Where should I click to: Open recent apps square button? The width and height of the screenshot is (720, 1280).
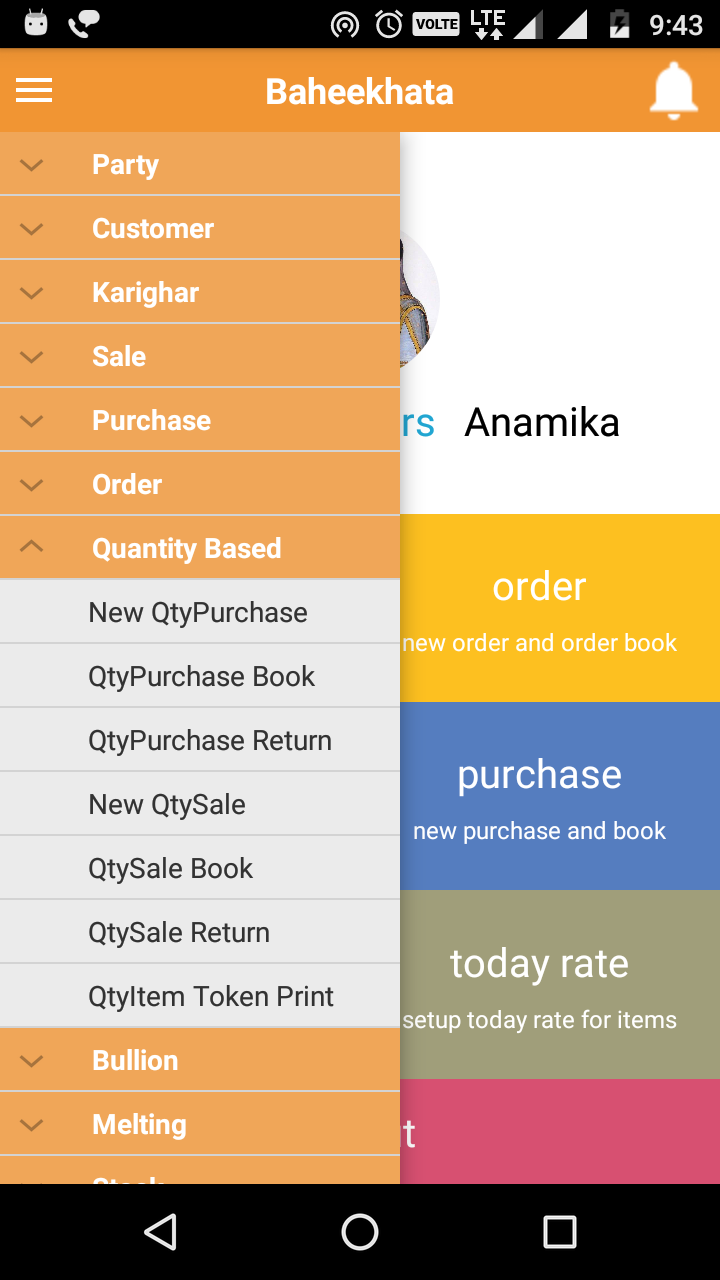click(559, 1232)
